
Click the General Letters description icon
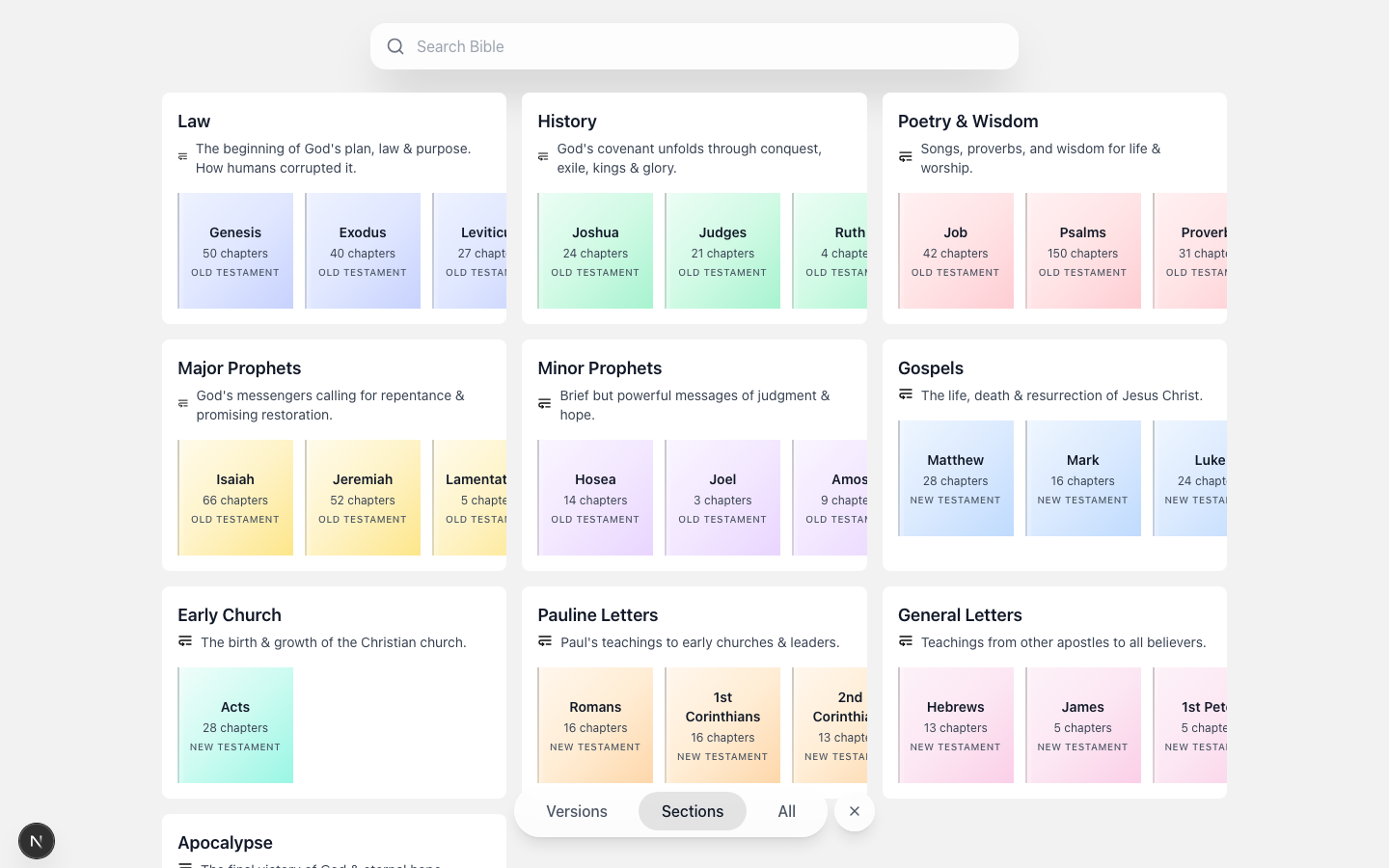906,641
